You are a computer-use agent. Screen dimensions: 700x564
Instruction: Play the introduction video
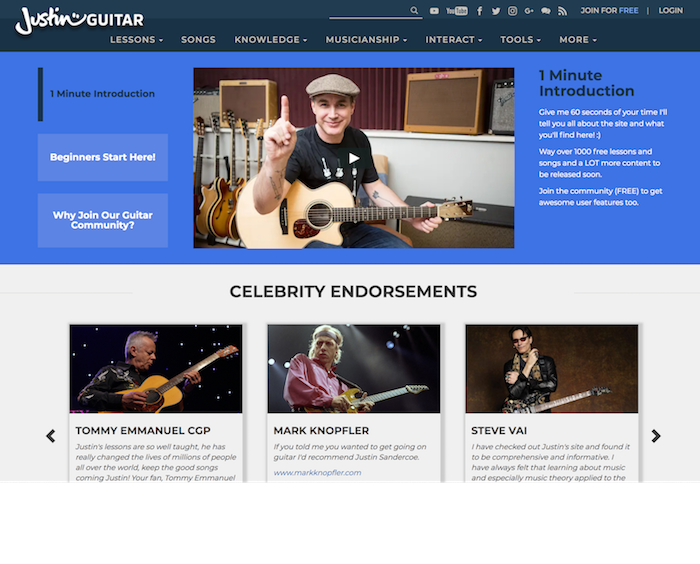coord(354,158)
